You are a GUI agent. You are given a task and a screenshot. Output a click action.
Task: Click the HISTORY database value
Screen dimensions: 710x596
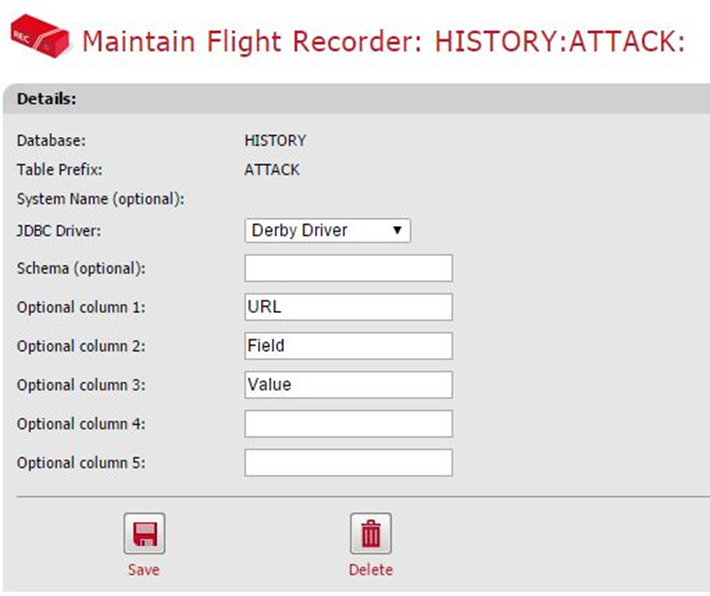pos(275,141)
